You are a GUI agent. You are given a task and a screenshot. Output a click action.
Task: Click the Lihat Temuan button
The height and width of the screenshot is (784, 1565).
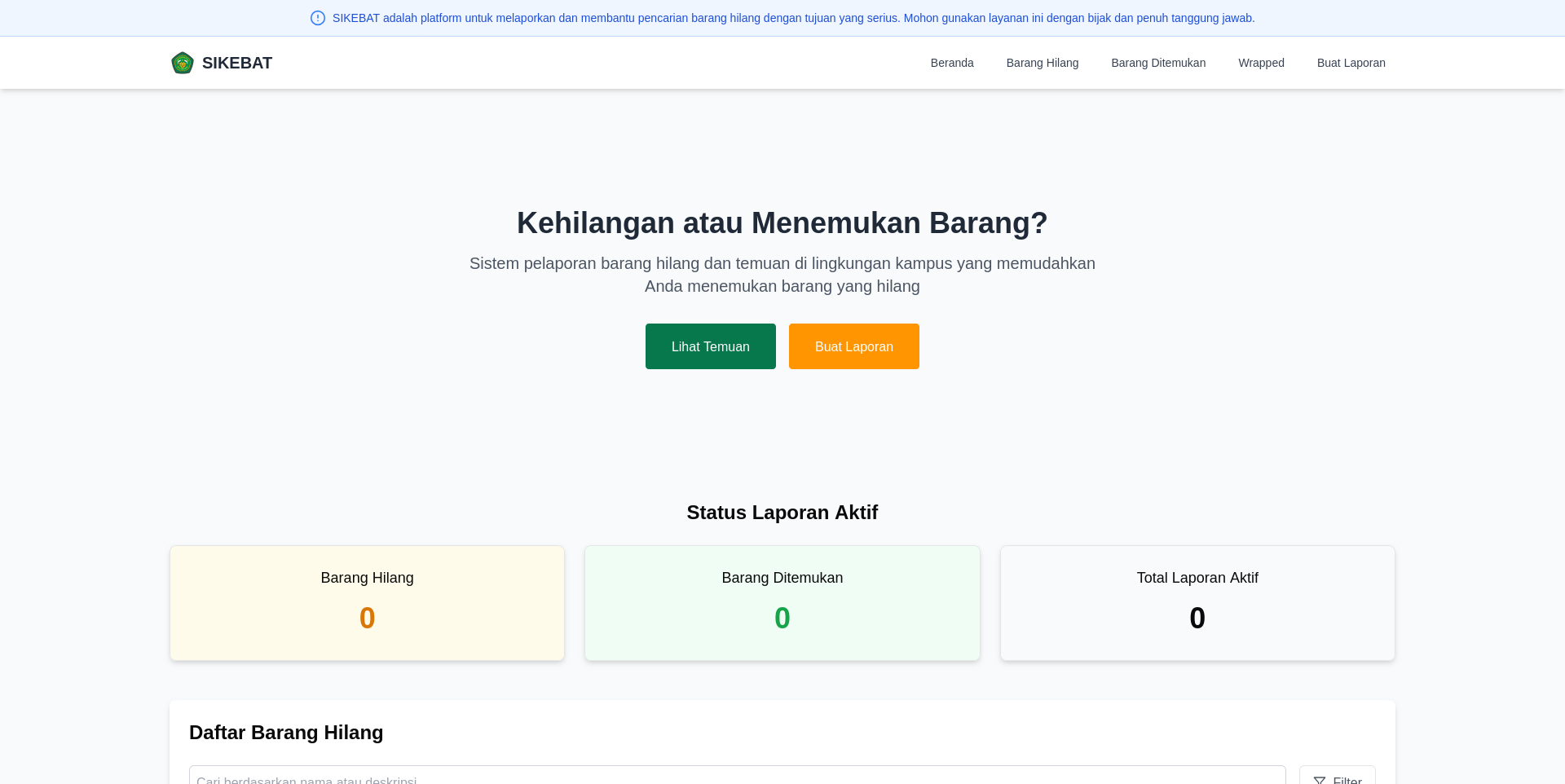tap(710, 346)
